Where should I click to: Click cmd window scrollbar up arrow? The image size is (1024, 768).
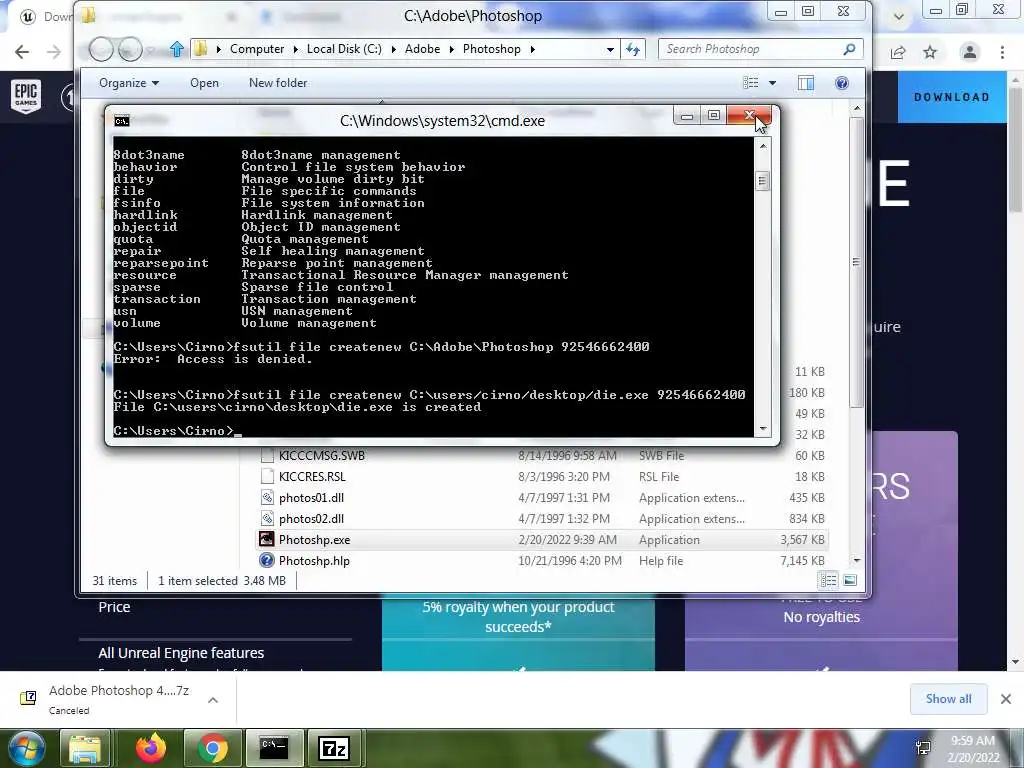tap(762, 146)
